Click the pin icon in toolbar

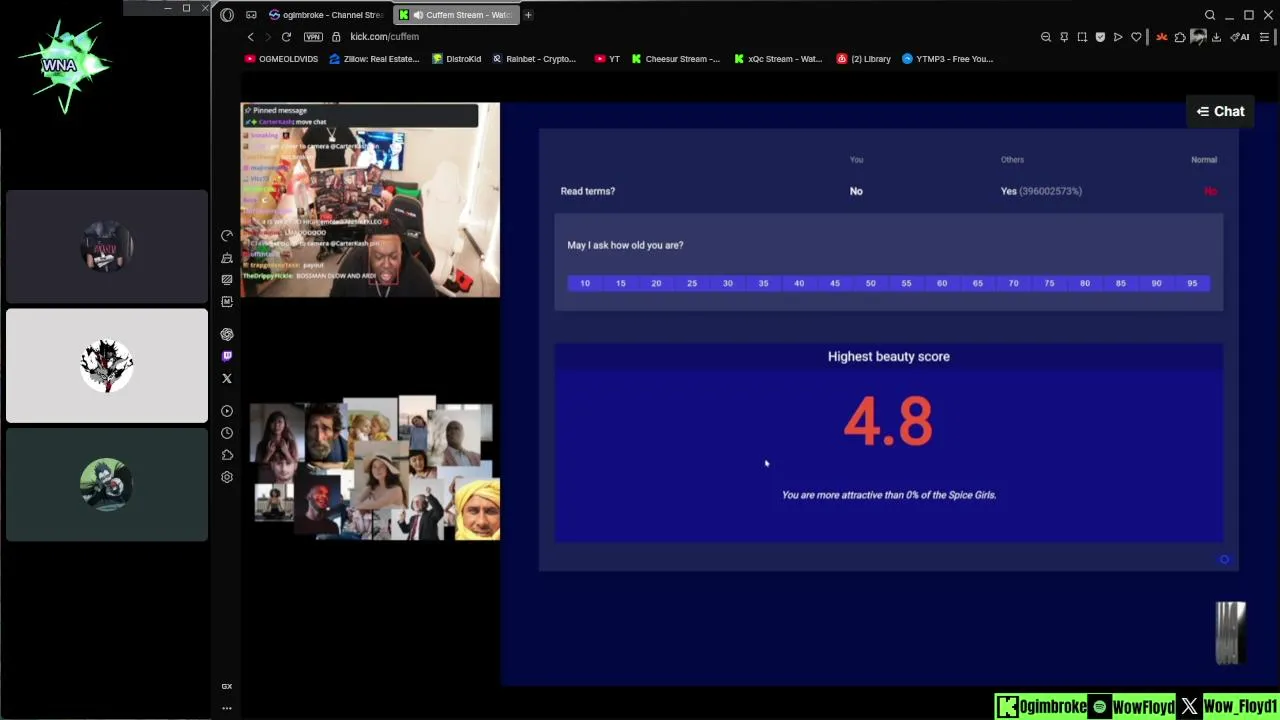[x=1064, y=37]
